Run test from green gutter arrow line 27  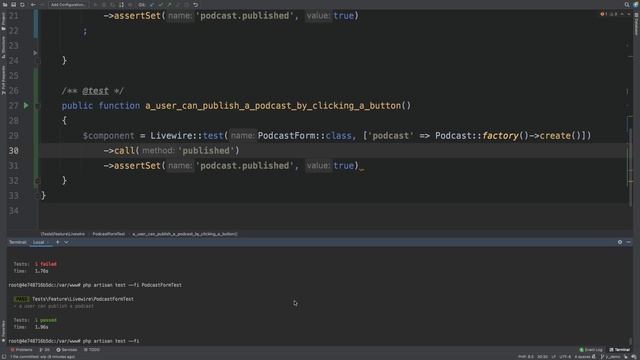pyautogui.click(x=26, y=105)
